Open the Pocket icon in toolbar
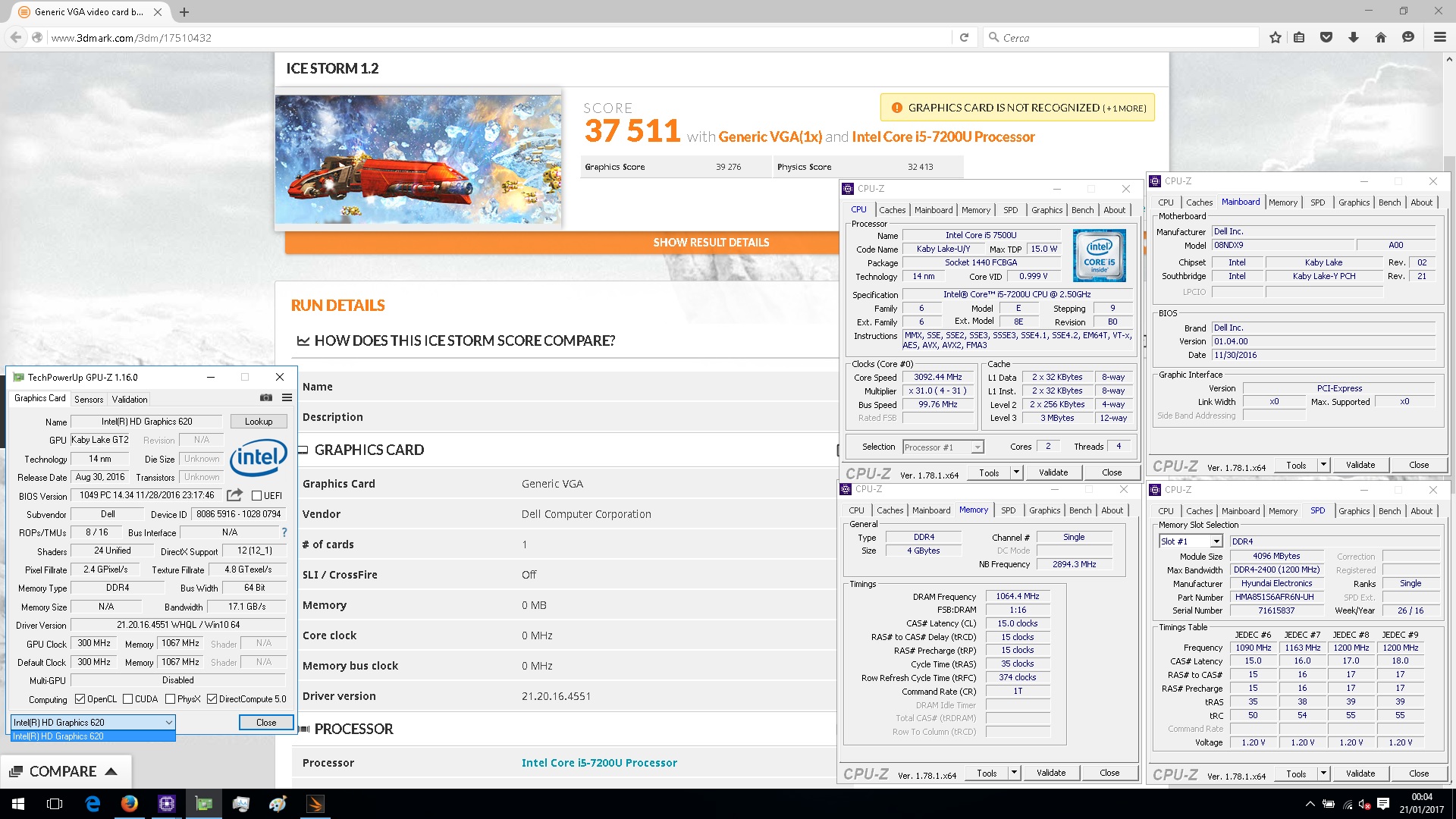This screenshot has height=819, width=1456. pyautogui.click(x=1326, y=37)
